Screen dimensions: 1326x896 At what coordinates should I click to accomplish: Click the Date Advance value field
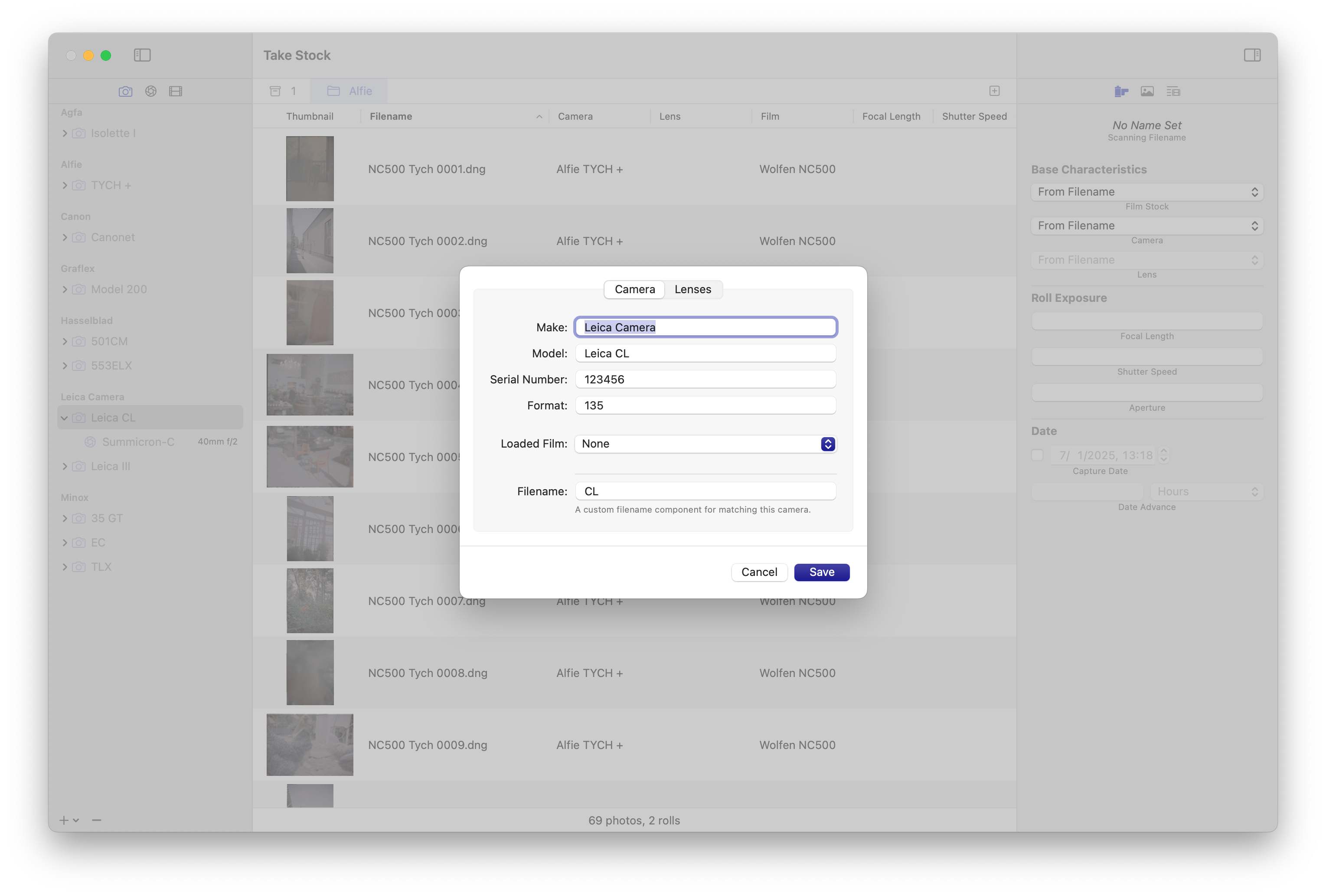point(1088,491)
